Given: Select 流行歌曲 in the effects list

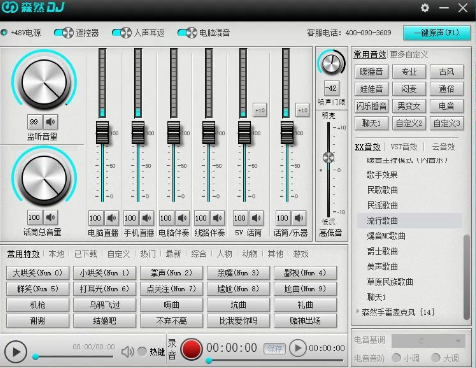Looking at the screenshot, I should [409, 220].
